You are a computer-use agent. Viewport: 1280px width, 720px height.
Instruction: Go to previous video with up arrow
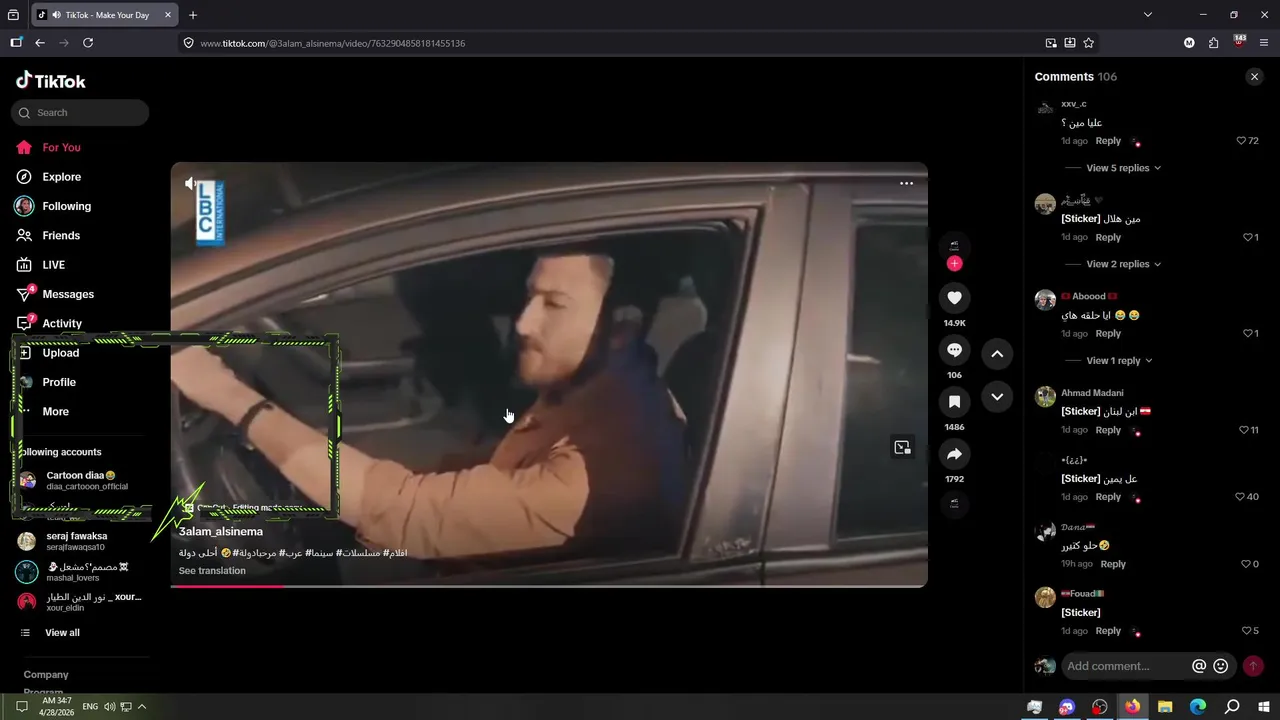click(x=997, y=354)
